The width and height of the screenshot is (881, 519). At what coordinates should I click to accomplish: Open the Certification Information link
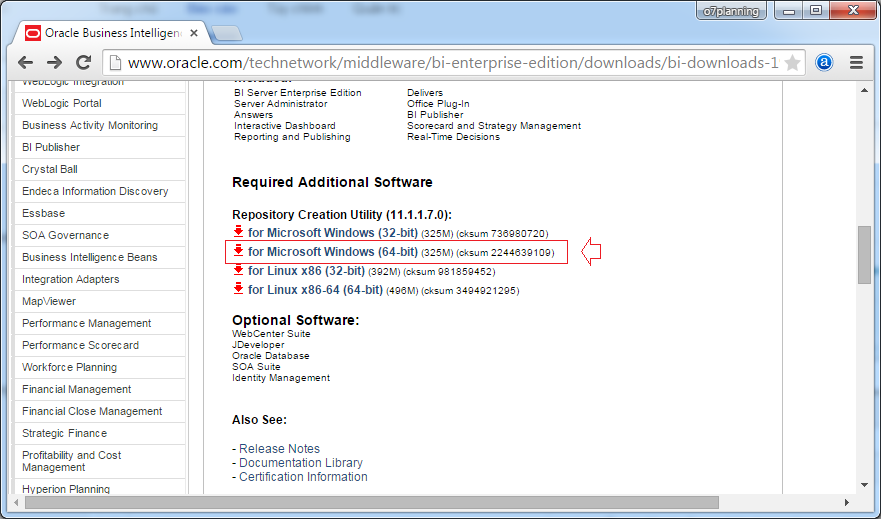(x=303, y=477)
